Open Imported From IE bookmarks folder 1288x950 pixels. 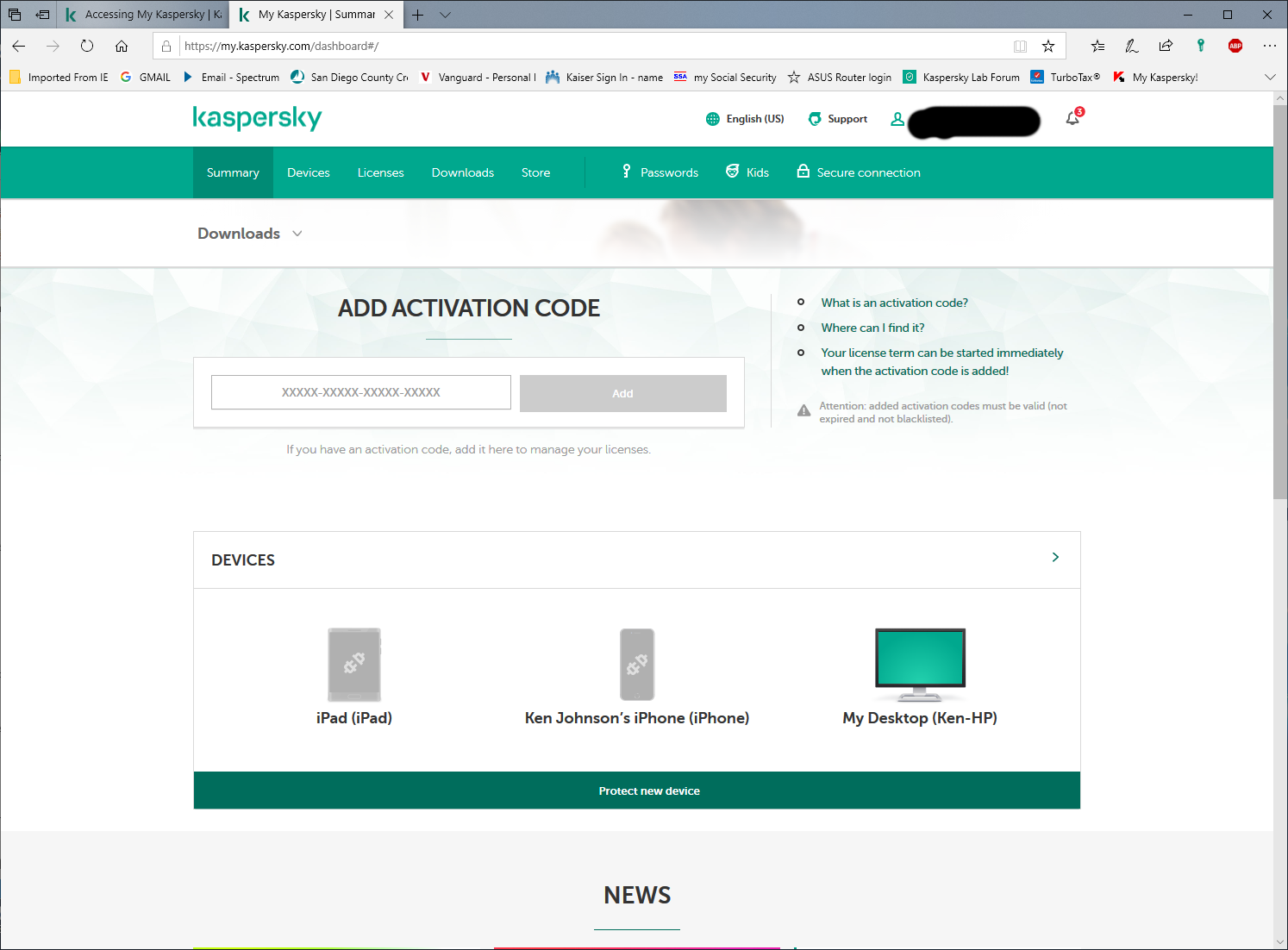click(59, 77)
